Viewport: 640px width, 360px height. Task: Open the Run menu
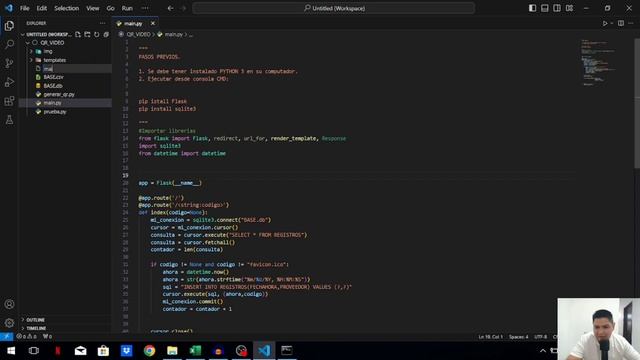coord(127,8)
